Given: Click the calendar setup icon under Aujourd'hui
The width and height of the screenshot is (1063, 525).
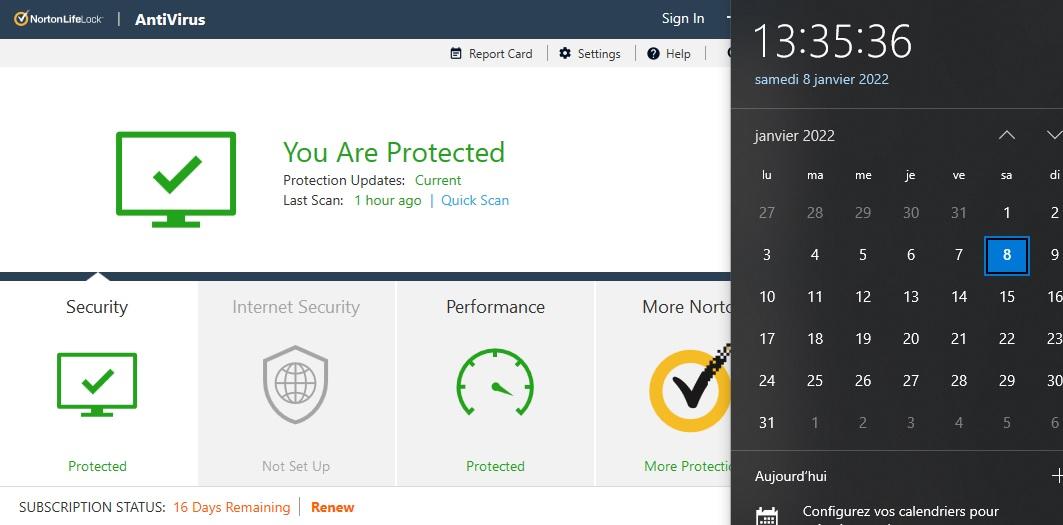Looking at the screenshot, I should click(x=767, y=516).
